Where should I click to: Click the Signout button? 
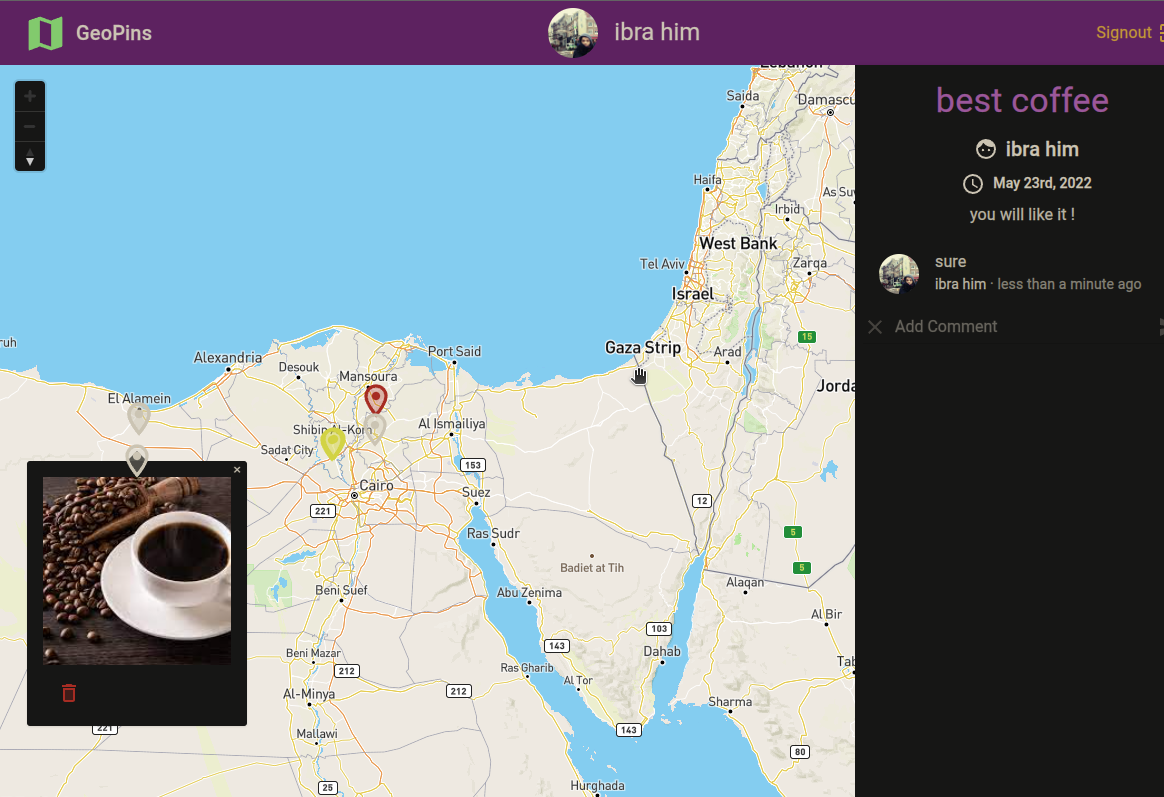1124,33
